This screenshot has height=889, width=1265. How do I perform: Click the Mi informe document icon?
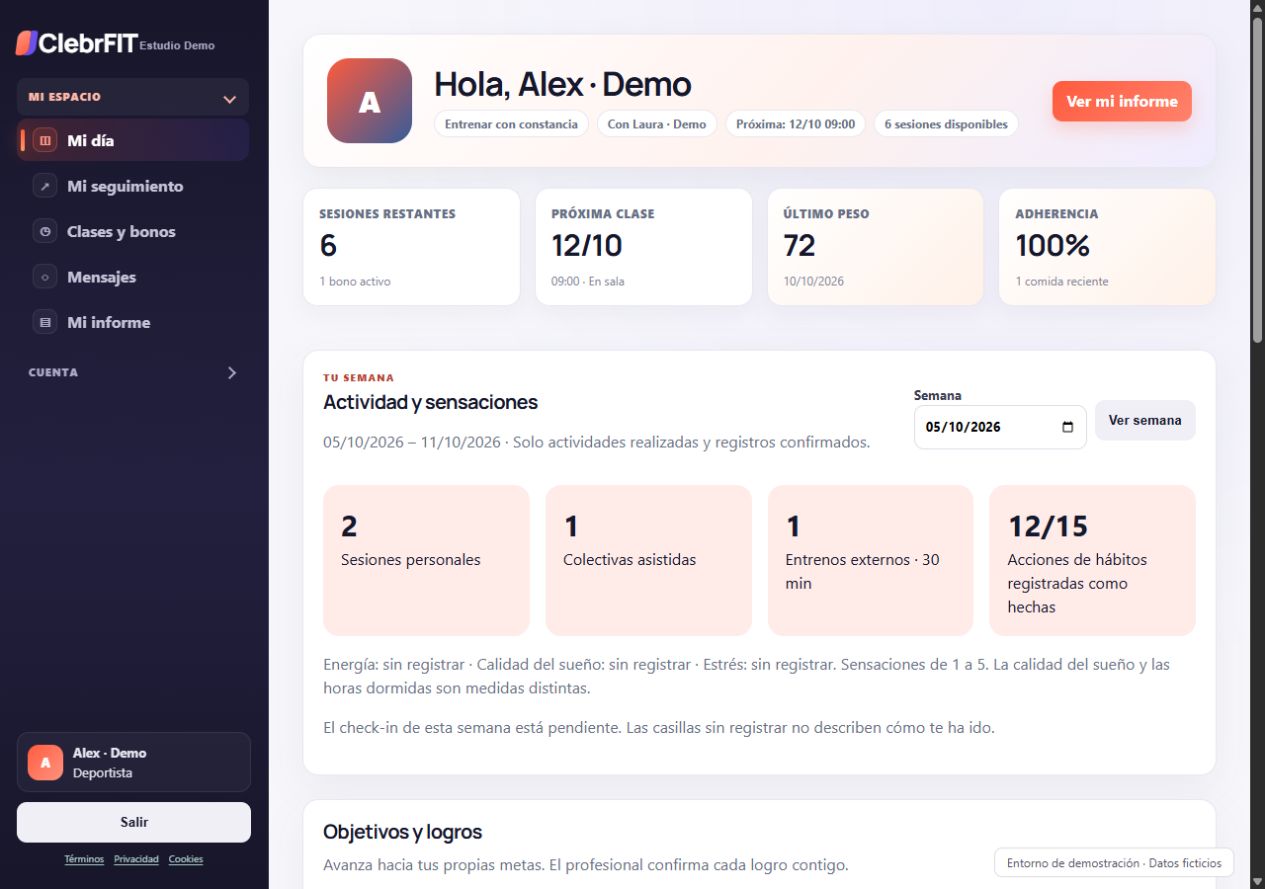pyautogui.click(x=45, y=322)
